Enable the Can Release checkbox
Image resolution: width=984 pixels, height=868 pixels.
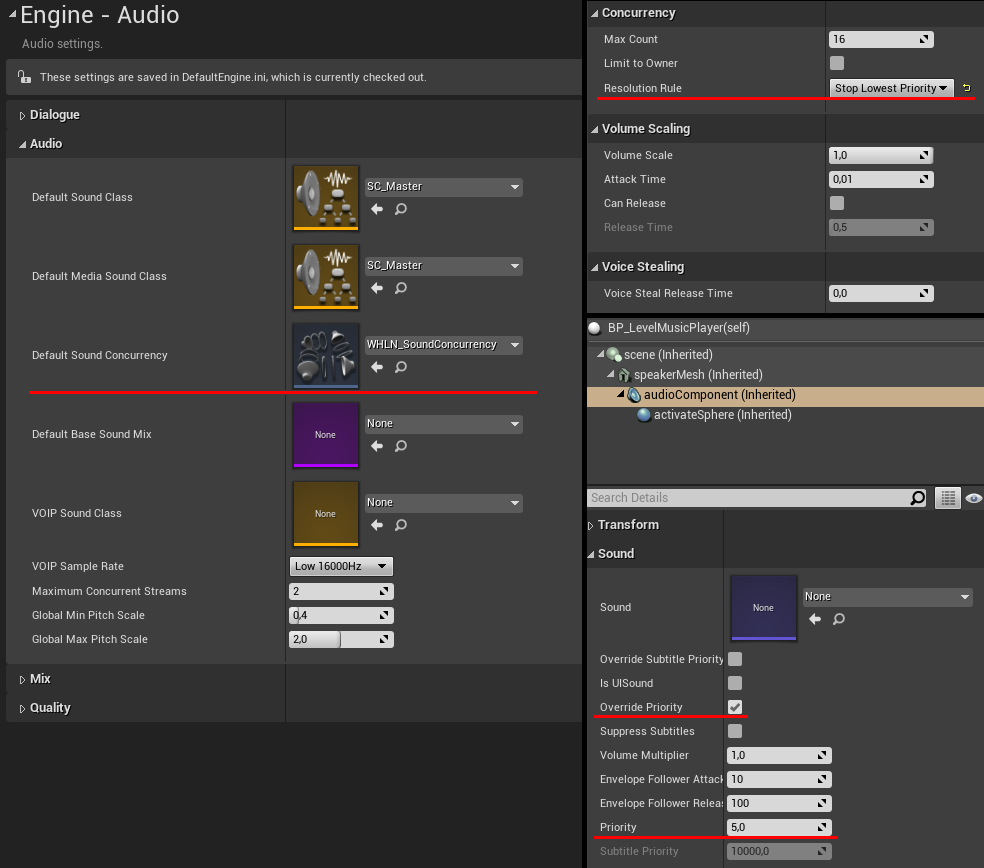tap(837, 203)
